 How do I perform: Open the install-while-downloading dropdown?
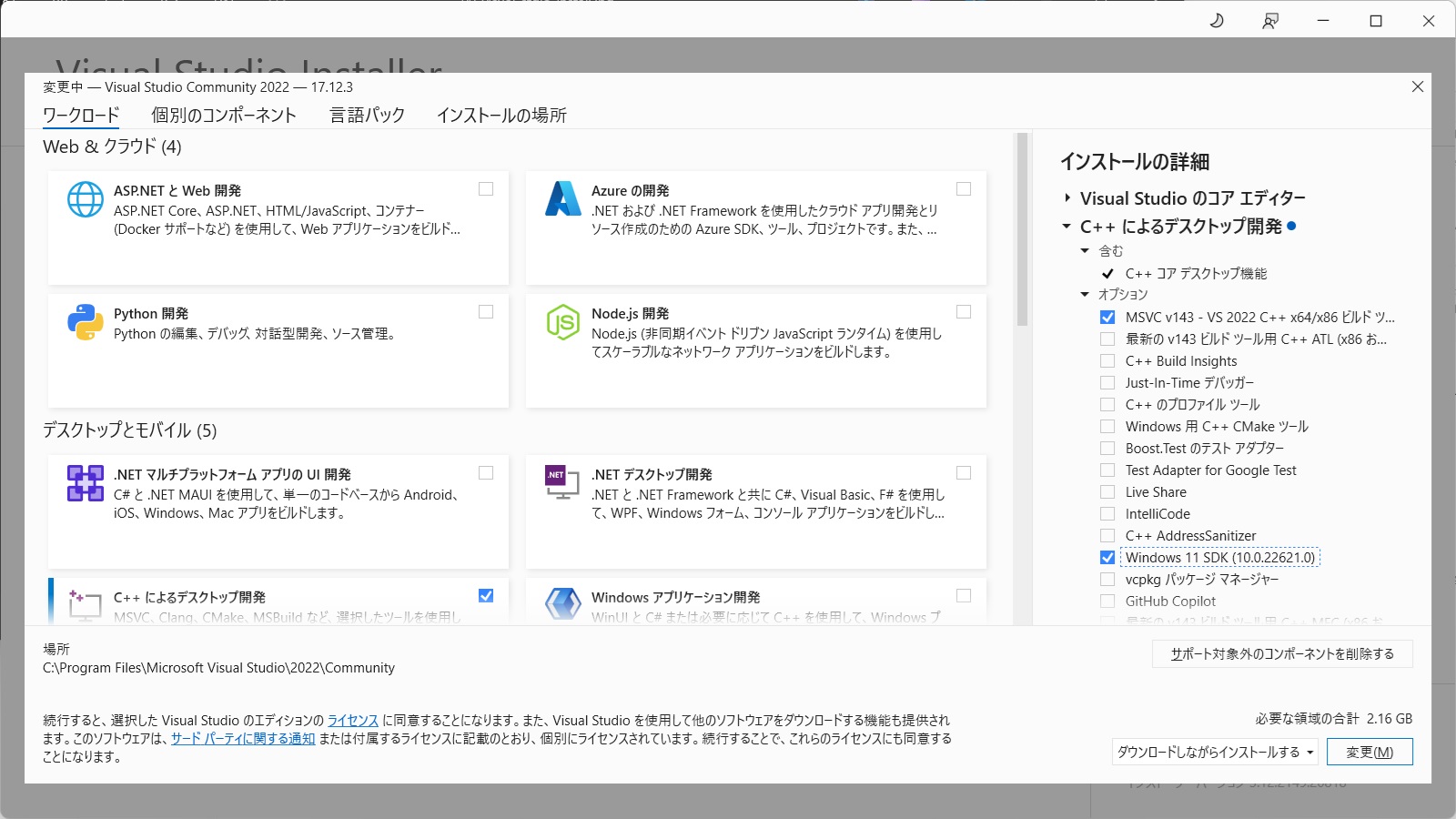(1215, 752)
